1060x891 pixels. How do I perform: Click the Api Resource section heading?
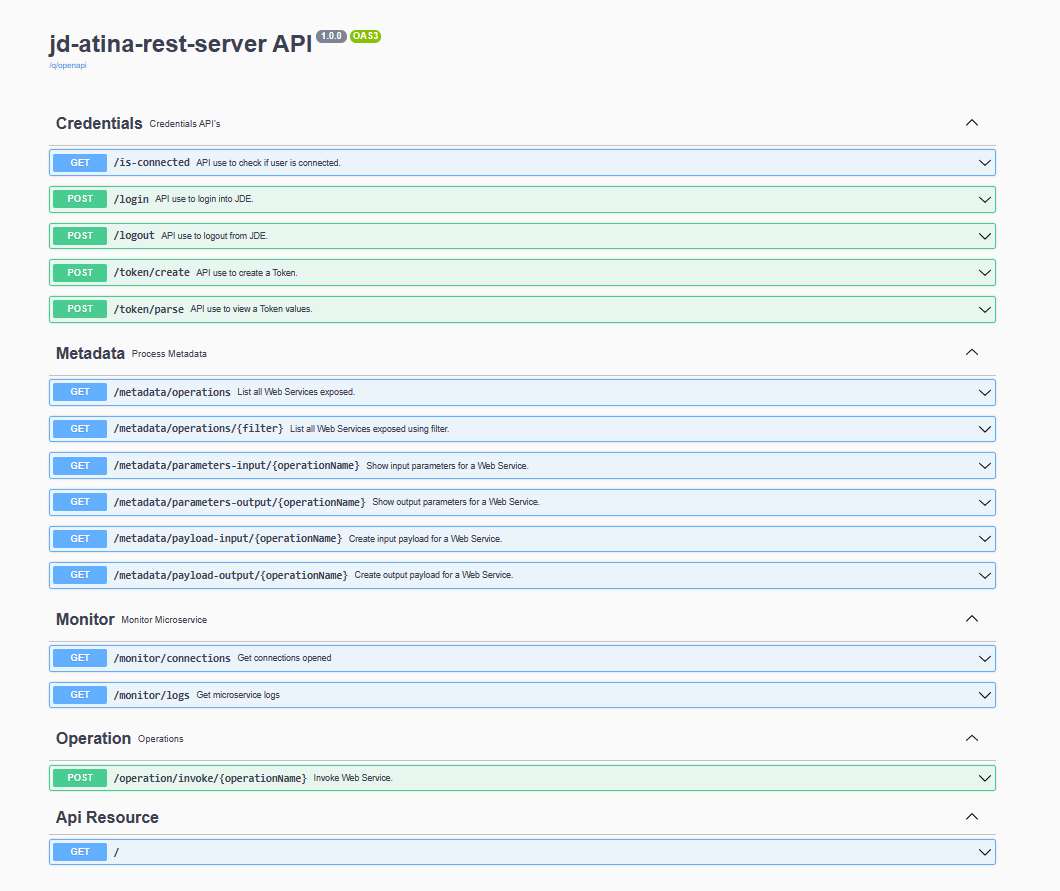[x=107, y=817]
